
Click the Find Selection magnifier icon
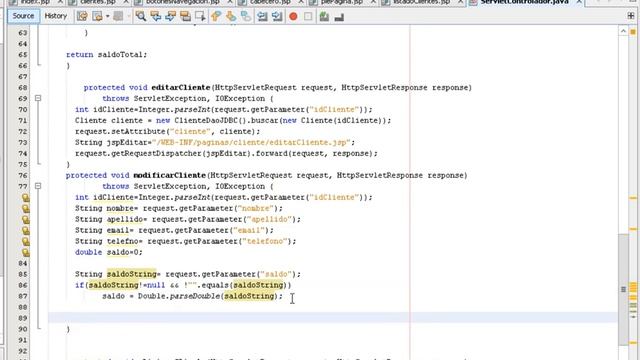click(141, 16)
